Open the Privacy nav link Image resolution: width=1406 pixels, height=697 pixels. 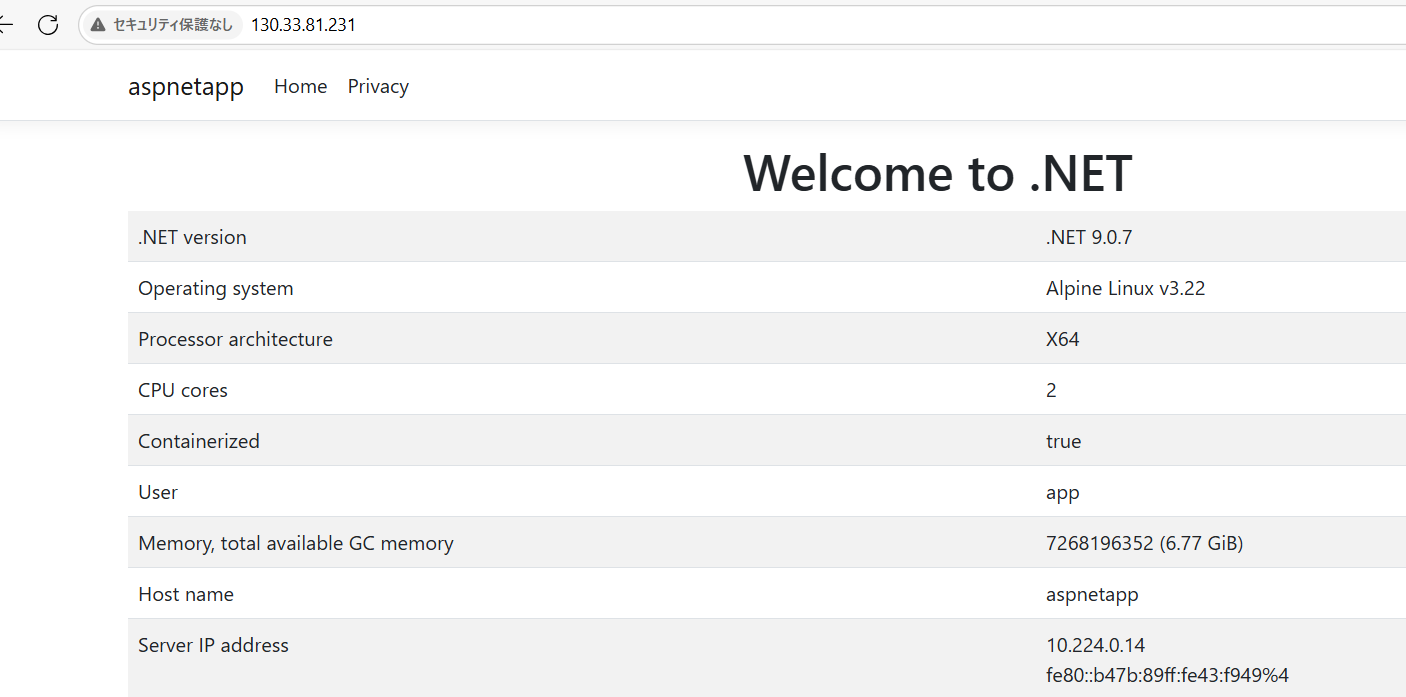pyautogui.click(x=378, y=87)
